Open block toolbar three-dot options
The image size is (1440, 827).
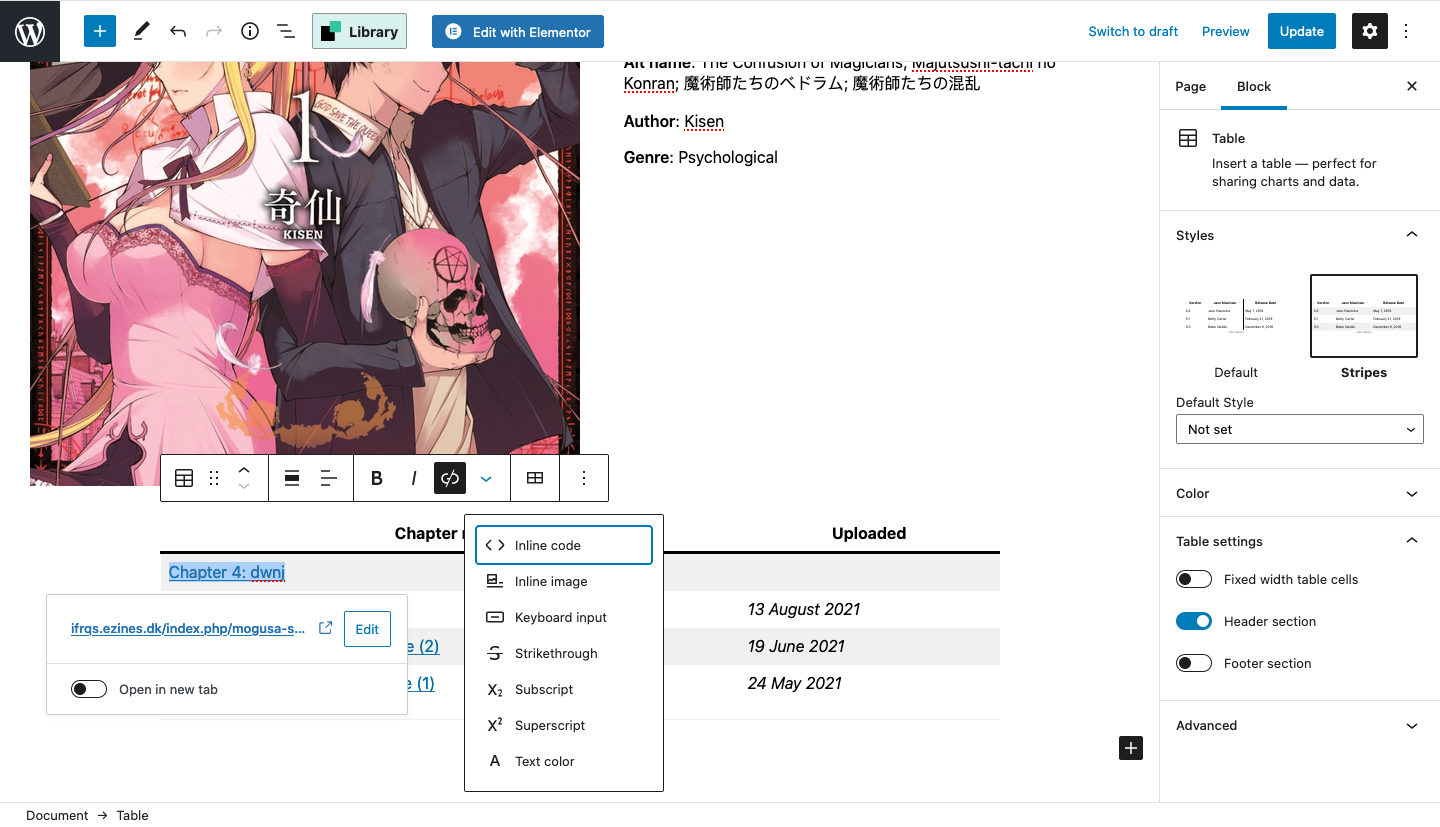click(x=584, y=478)
